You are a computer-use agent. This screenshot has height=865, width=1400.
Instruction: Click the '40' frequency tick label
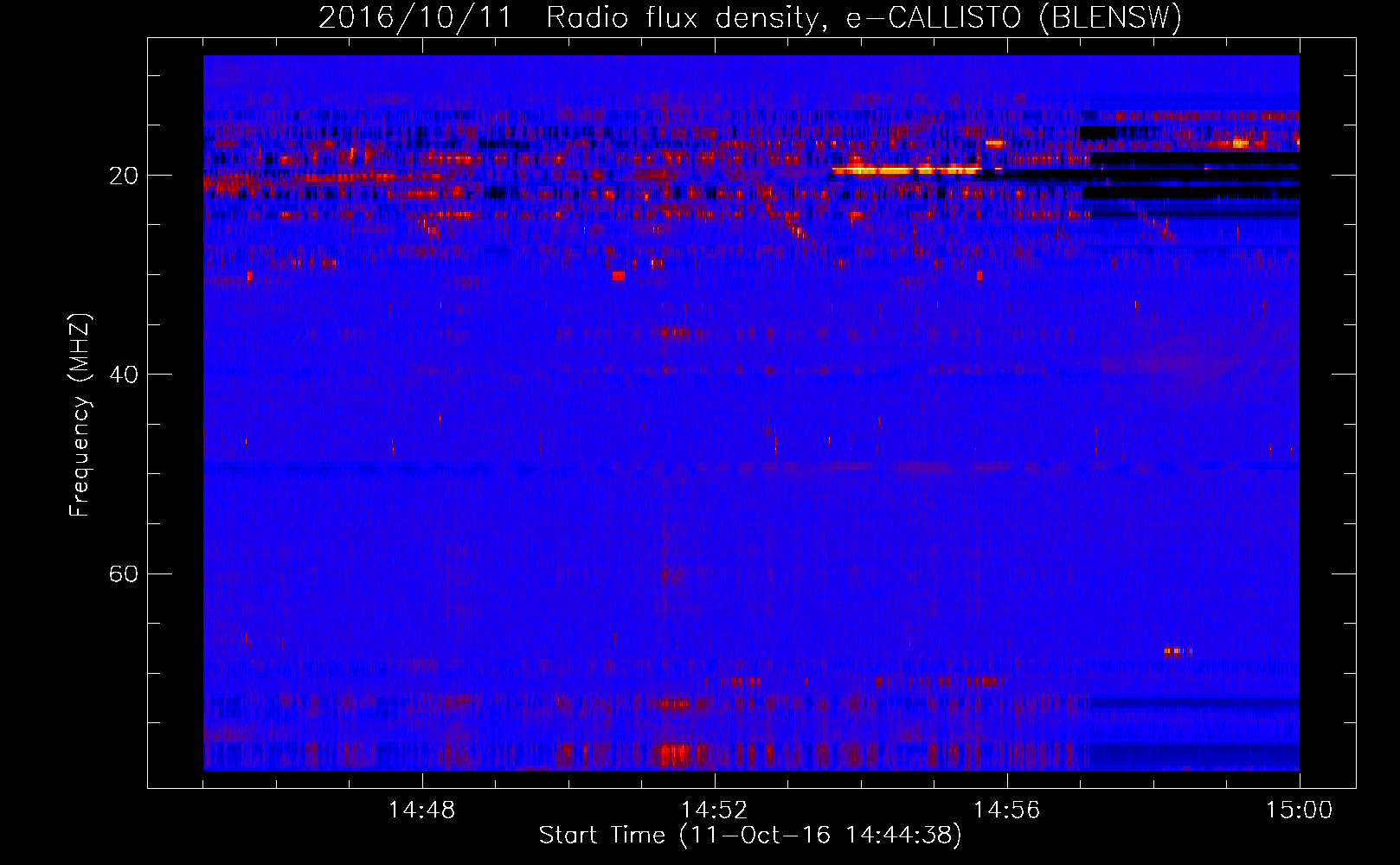point(124,375)
